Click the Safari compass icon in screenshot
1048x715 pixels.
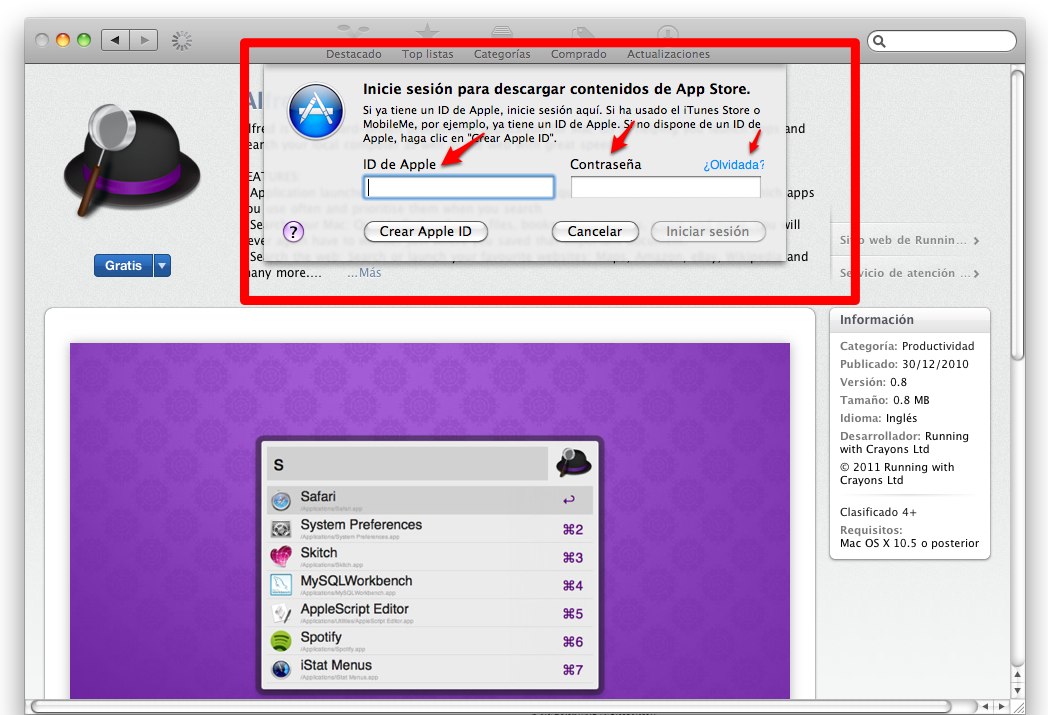click(281, 500)
